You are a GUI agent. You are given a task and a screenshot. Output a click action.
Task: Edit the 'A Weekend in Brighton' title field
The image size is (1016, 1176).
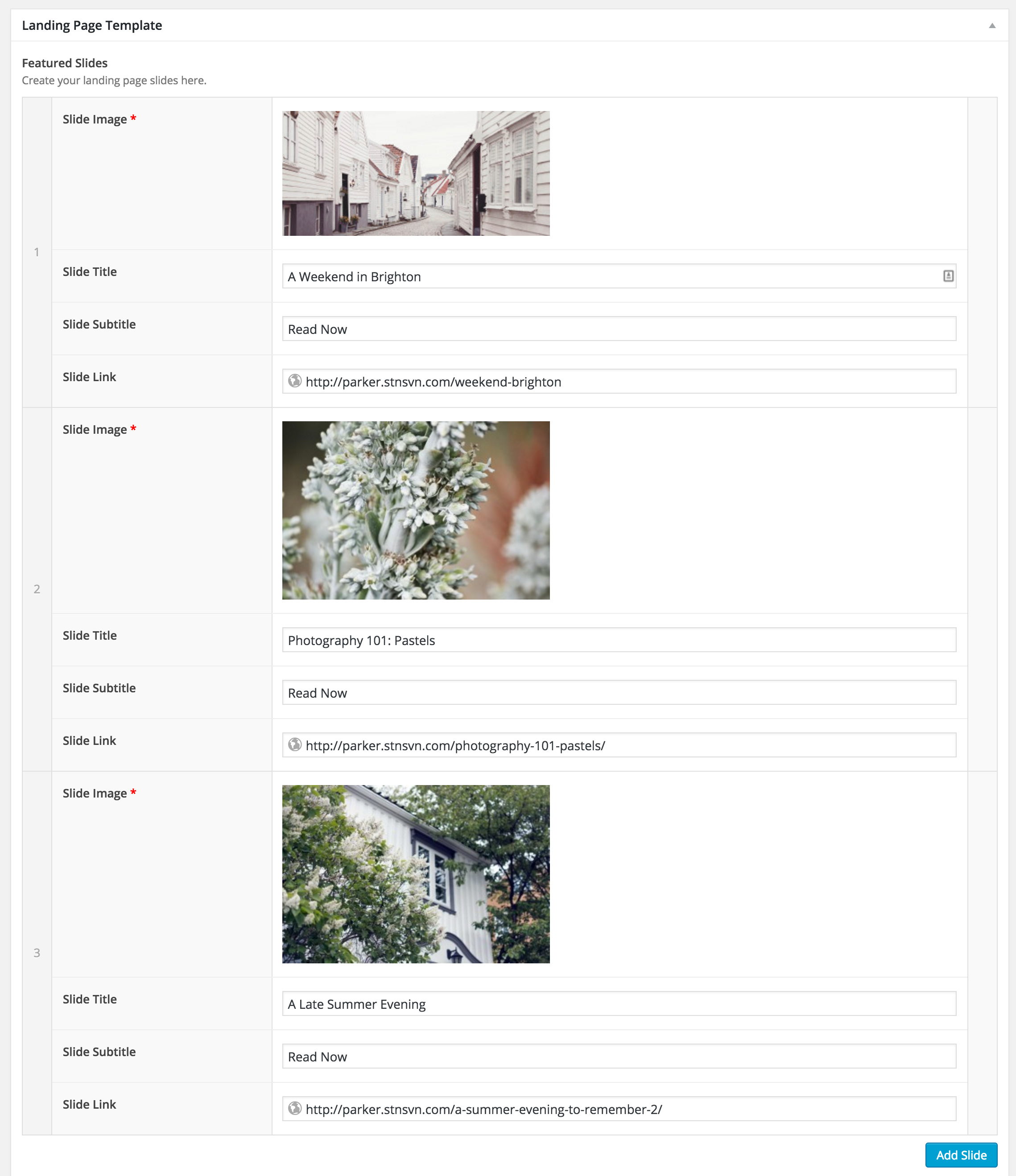[619, 276]
